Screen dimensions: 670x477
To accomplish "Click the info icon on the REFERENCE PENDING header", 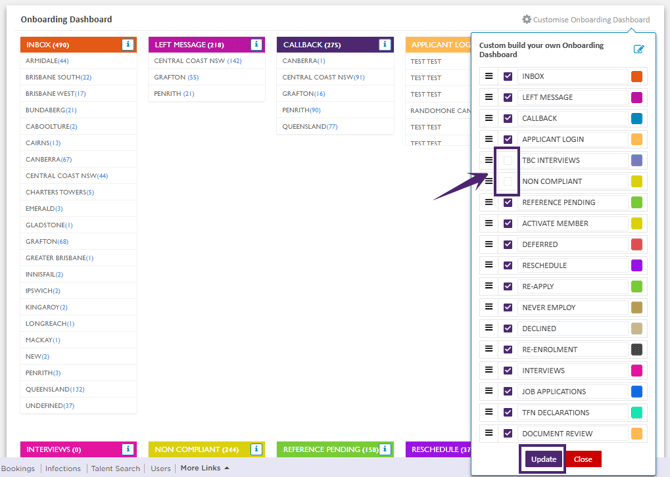I will (x=385, y=449).
